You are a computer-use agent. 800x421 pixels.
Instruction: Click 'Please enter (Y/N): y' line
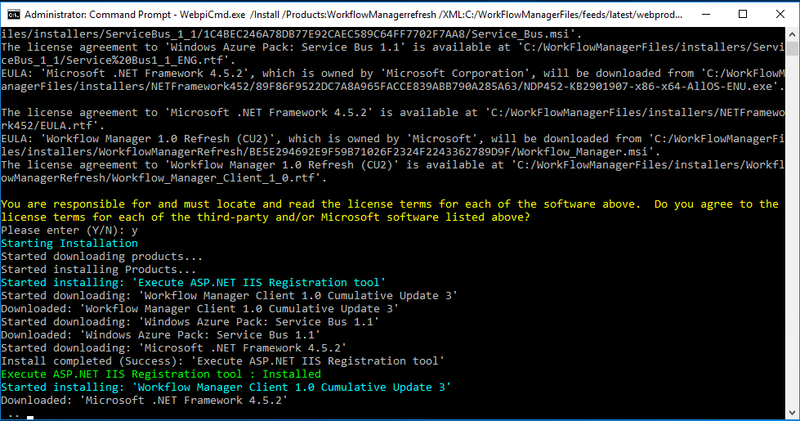click(69, 230)
